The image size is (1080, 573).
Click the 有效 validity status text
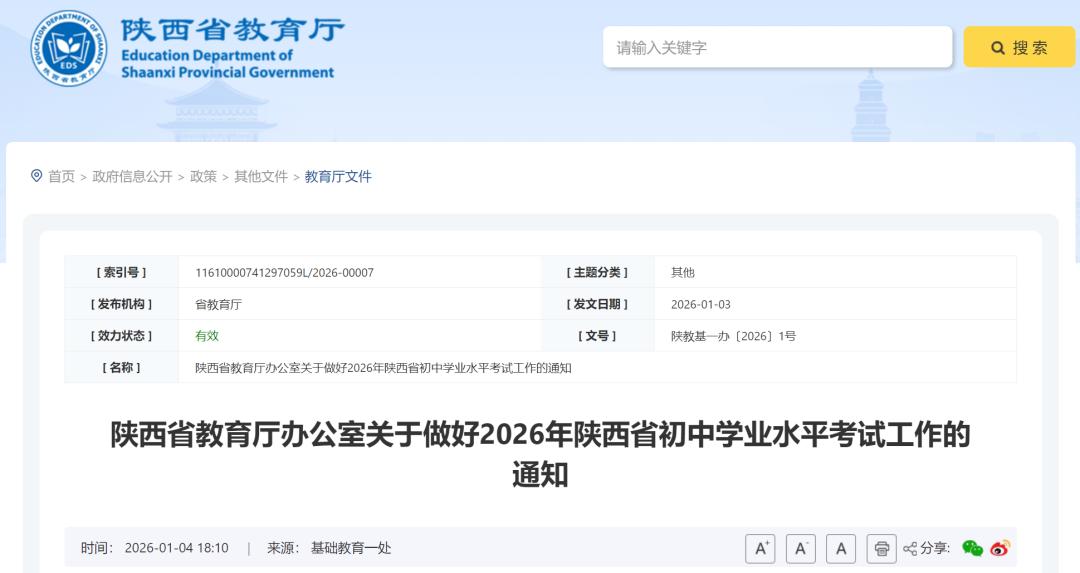pos(207,336)
